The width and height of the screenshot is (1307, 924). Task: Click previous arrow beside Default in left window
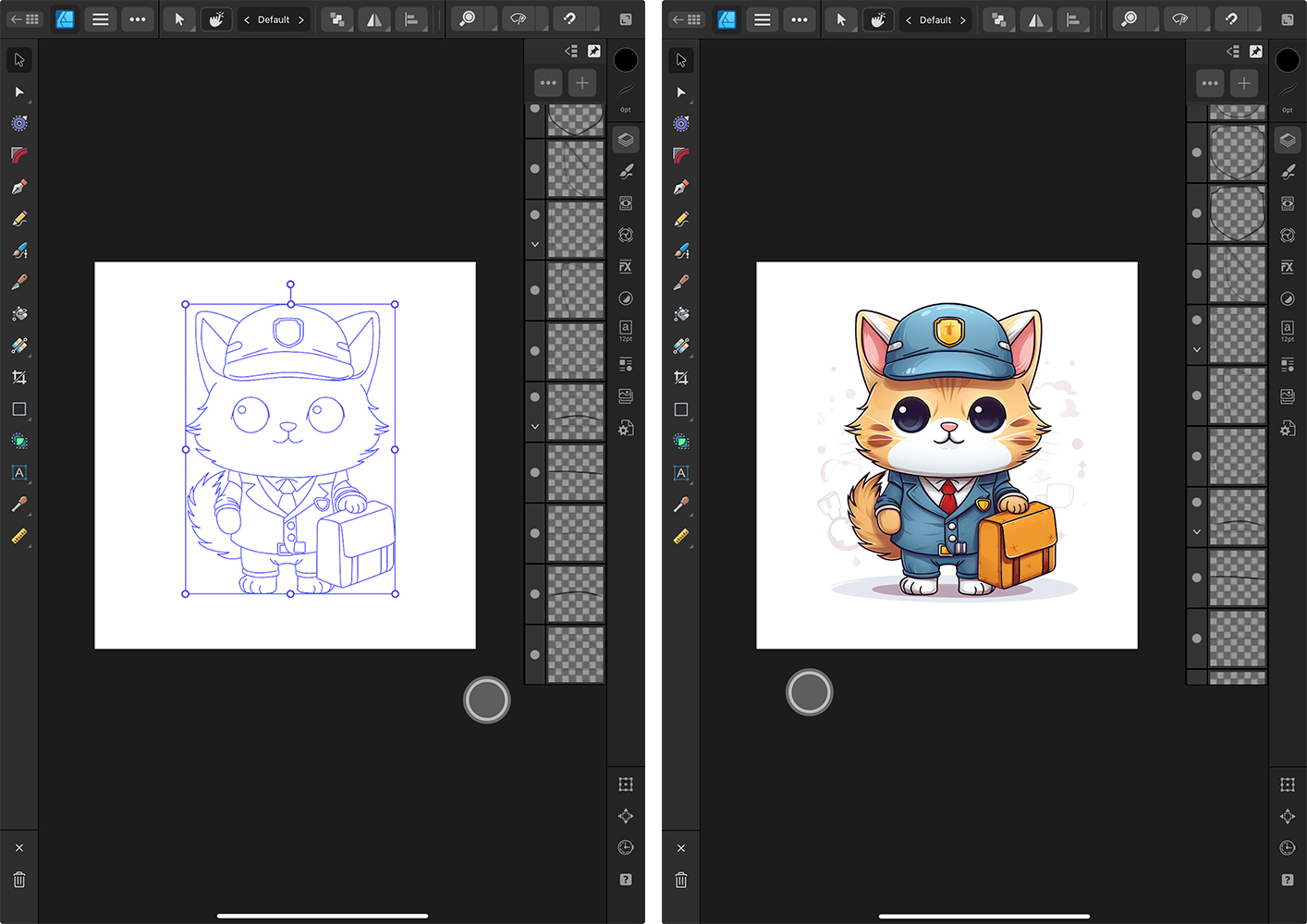point(247,19)
